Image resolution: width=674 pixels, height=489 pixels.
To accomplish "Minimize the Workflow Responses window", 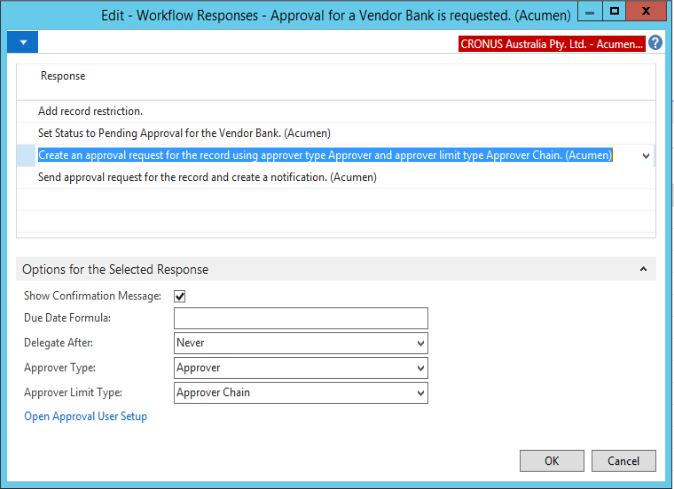I will [590, 12].
